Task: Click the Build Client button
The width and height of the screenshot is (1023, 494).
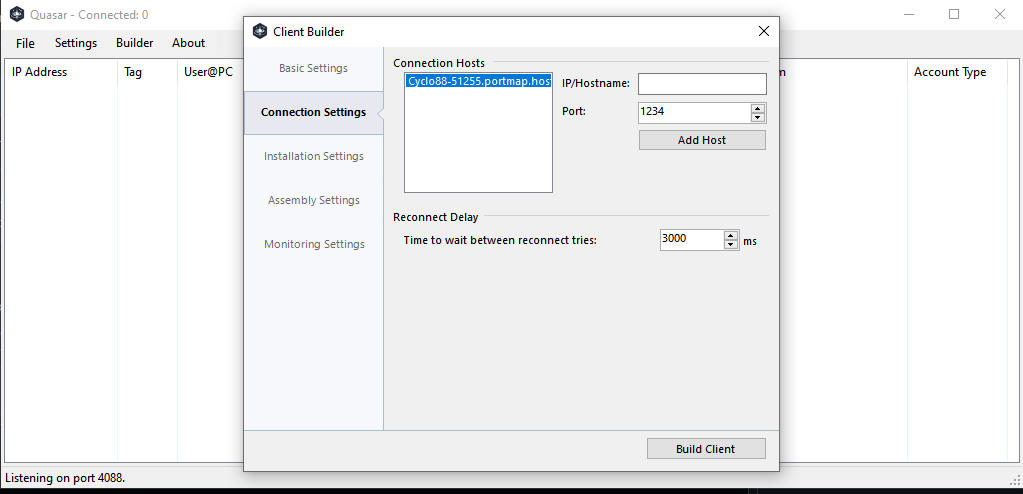Action: coord(706,449)
